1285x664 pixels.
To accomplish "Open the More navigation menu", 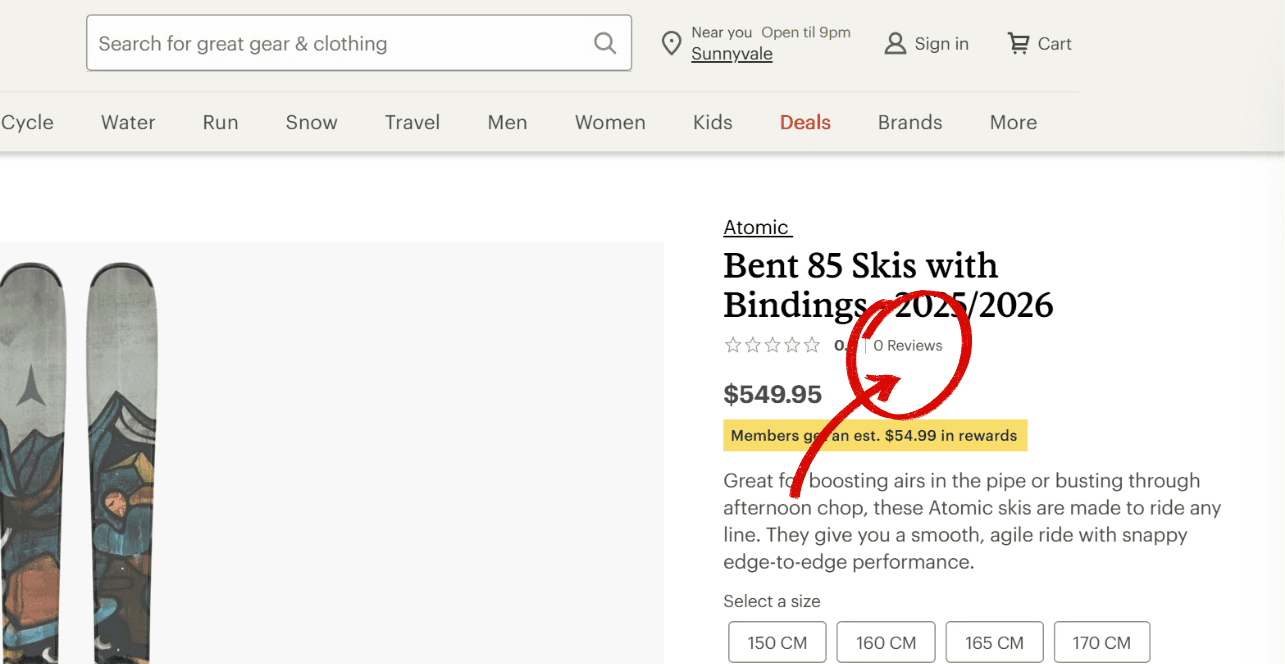I will click(1013, 122).
